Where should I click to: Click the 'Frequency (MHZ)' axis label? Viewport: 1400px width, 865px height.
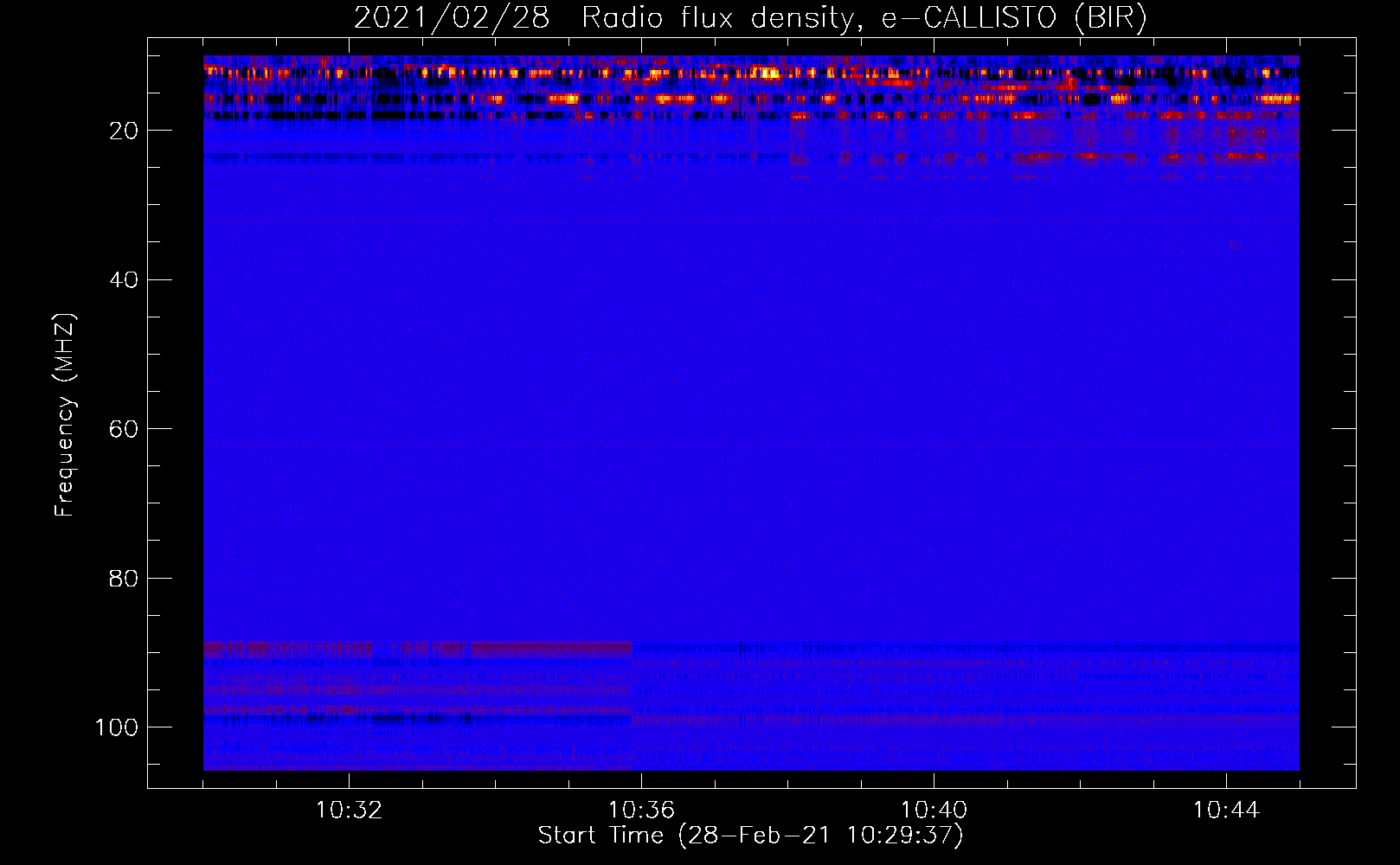click(65, 414)
